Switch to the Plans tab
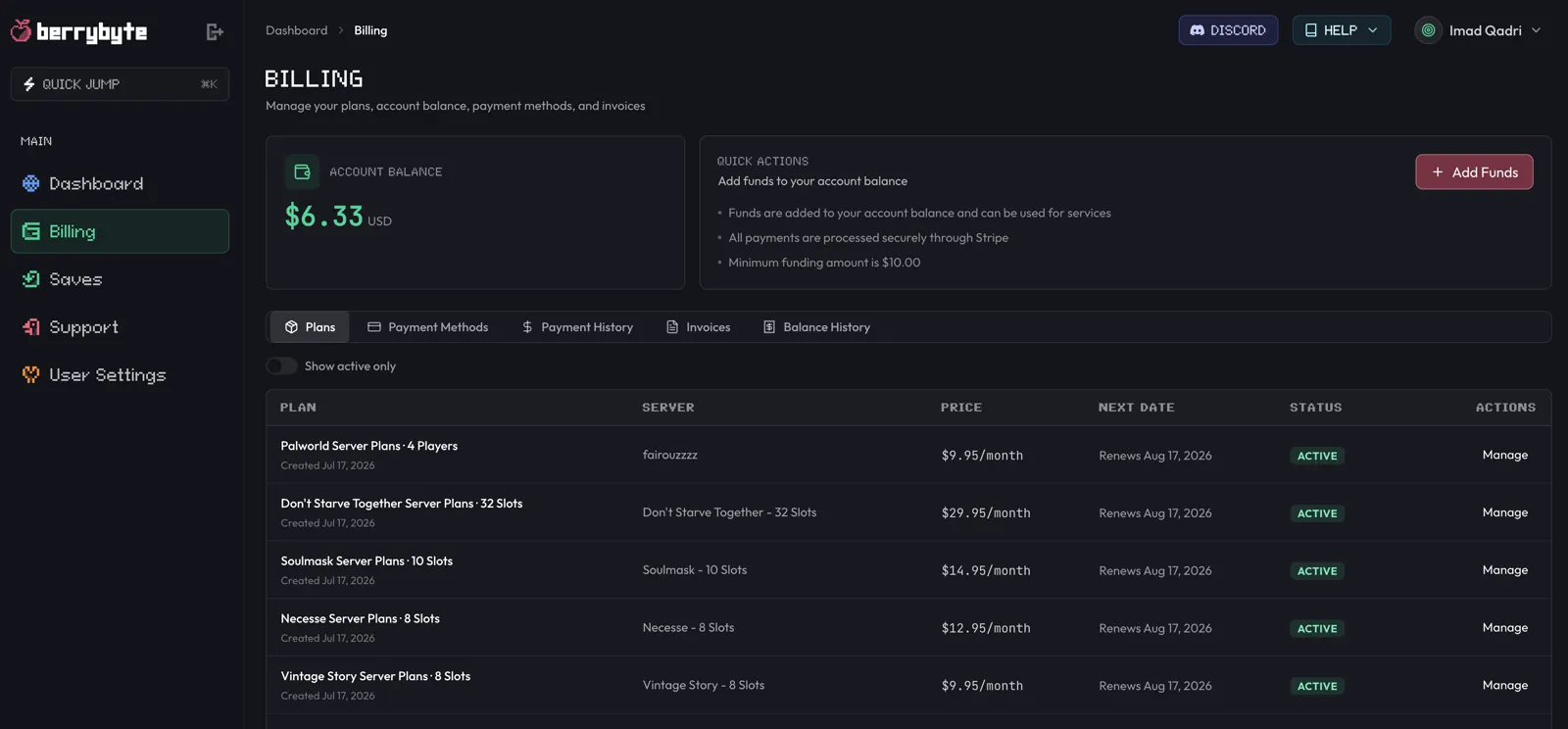Image resolution: width=1568 pixels, height=729 pixels. point(310,327)
